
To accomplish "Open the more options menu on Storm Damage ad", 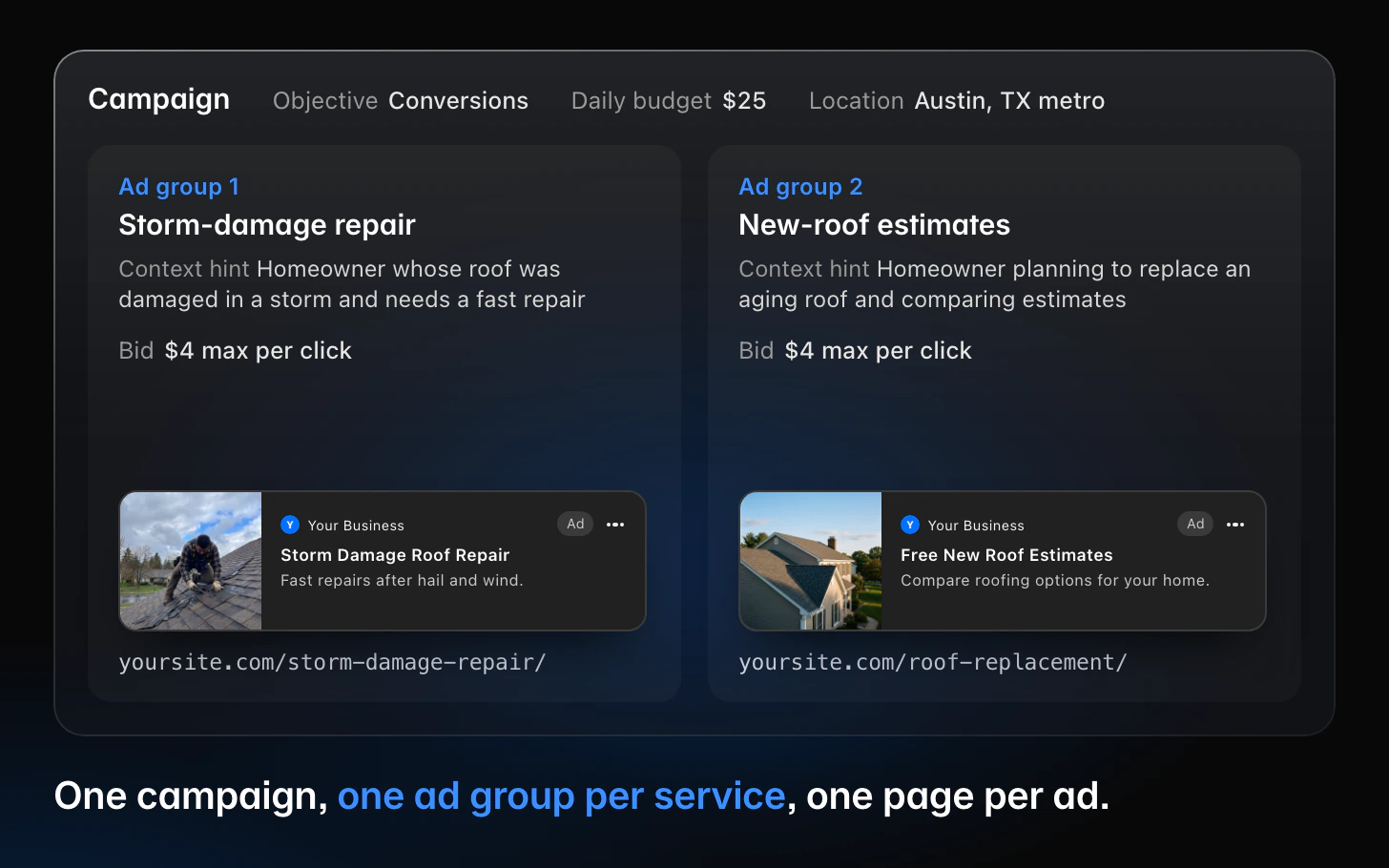I will point(615,525).
